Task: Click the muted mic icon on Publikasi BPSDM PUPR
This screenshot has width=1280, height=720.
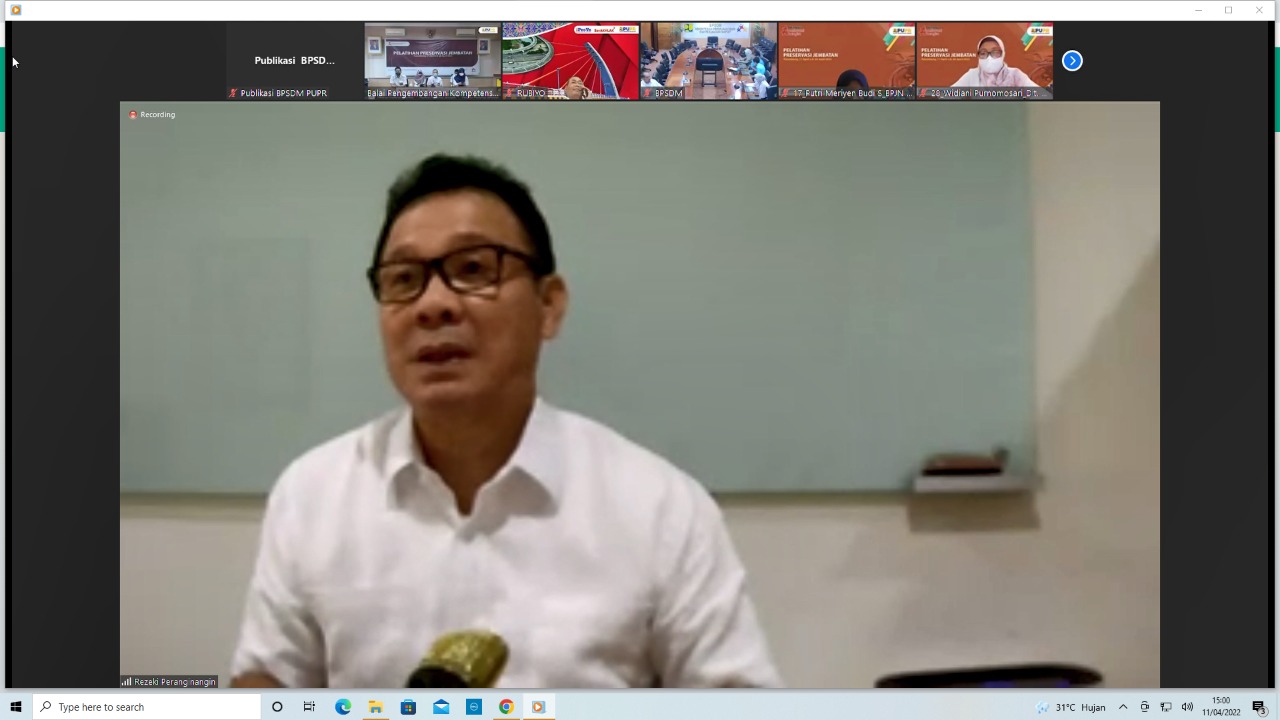Action: click(x=234, y=93)
